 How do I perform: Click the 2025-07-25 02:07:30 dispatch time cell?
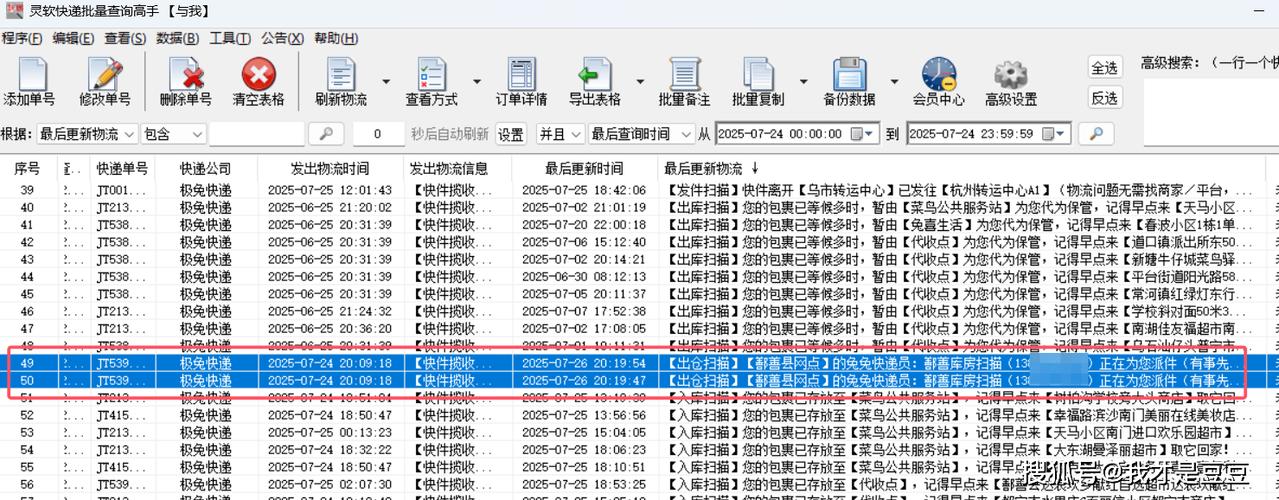(x=330, y=484)
